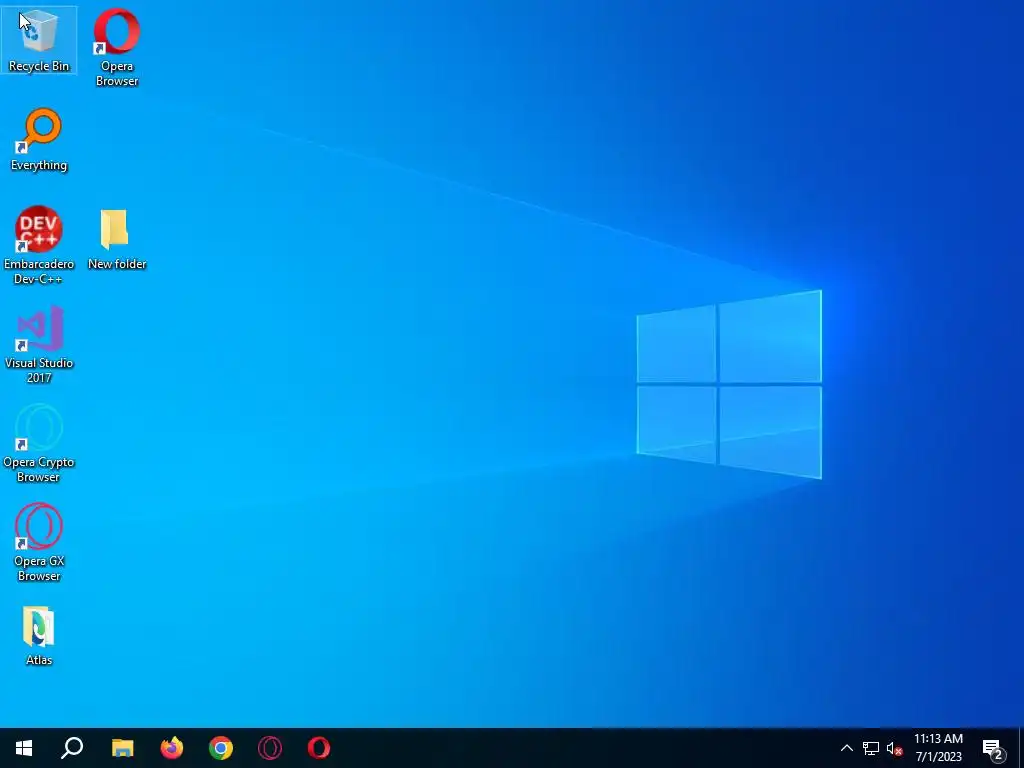This screenshot has height=768, width=1024.
Task: Select the Opera Crypto Browser shortcut
Action: 39,443
